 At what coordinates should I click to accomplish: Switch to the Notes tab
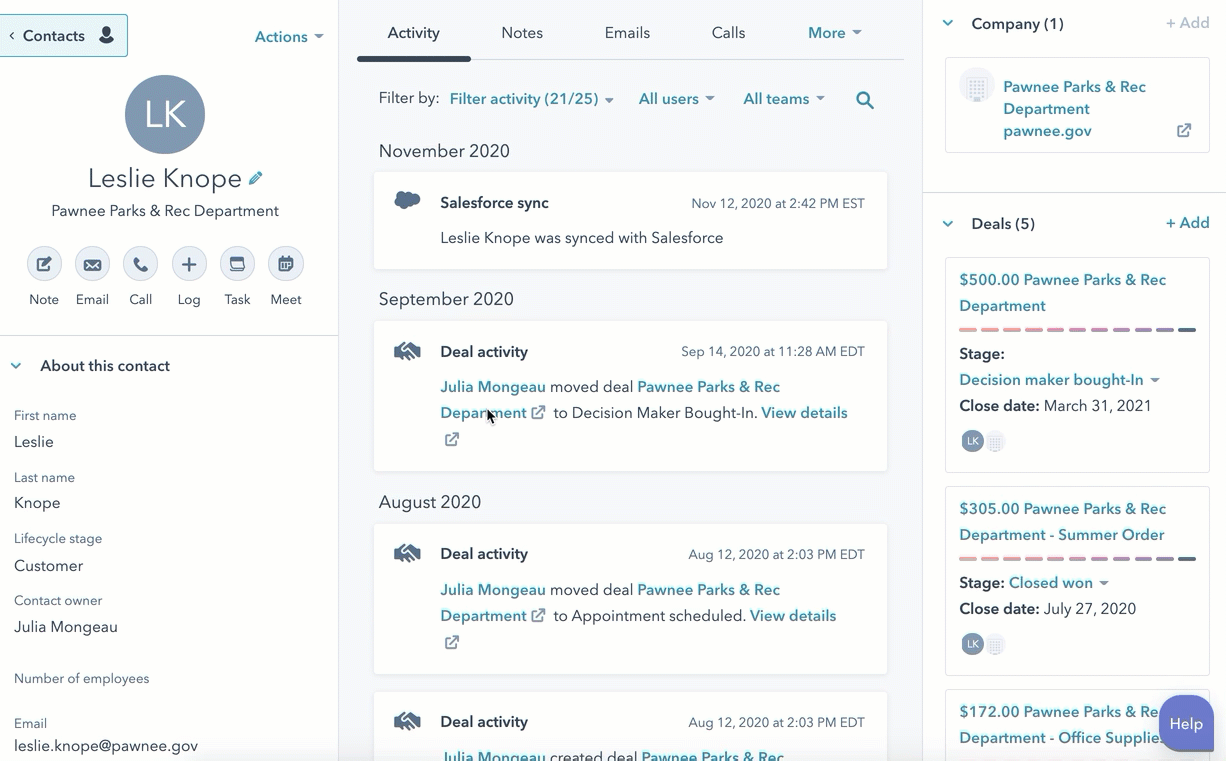pyautogui.click(x=522, y=33)
